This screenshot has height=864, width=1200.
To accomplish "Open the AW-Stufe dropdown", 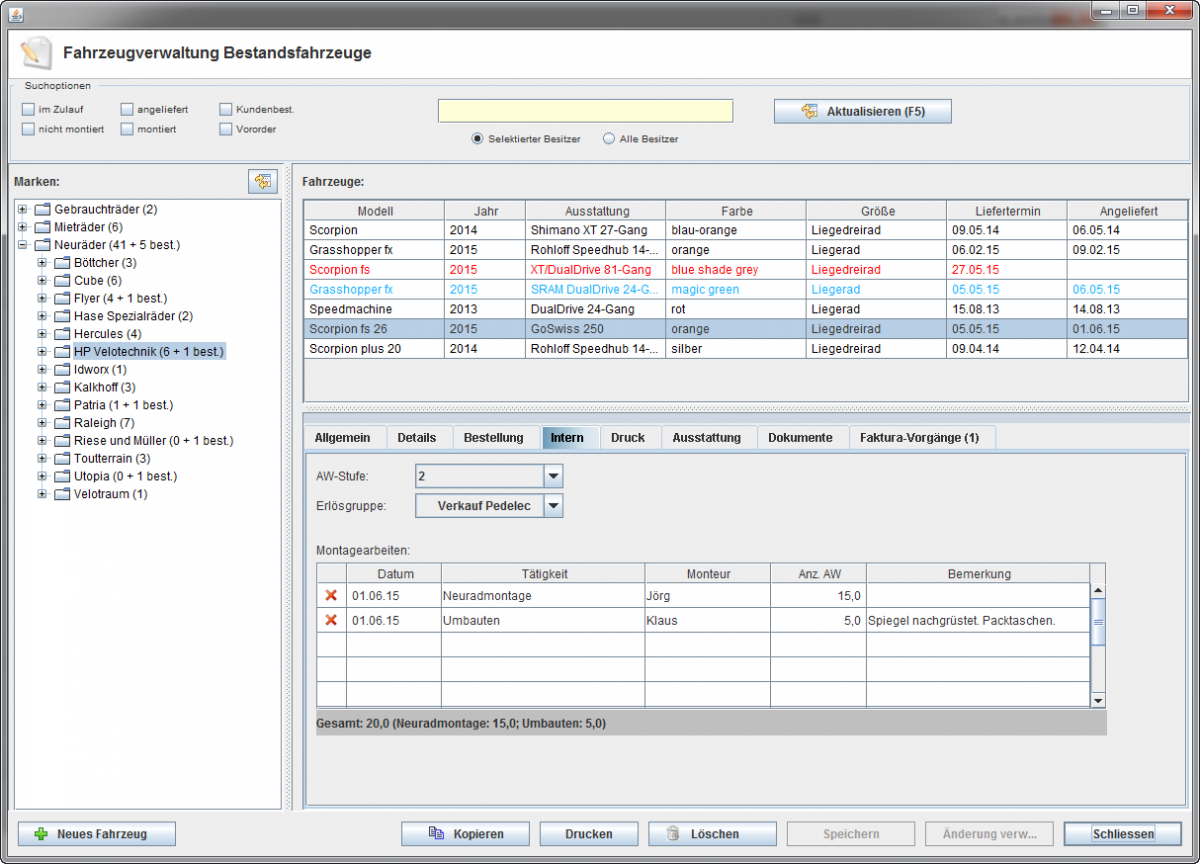I will click(553, 476).
